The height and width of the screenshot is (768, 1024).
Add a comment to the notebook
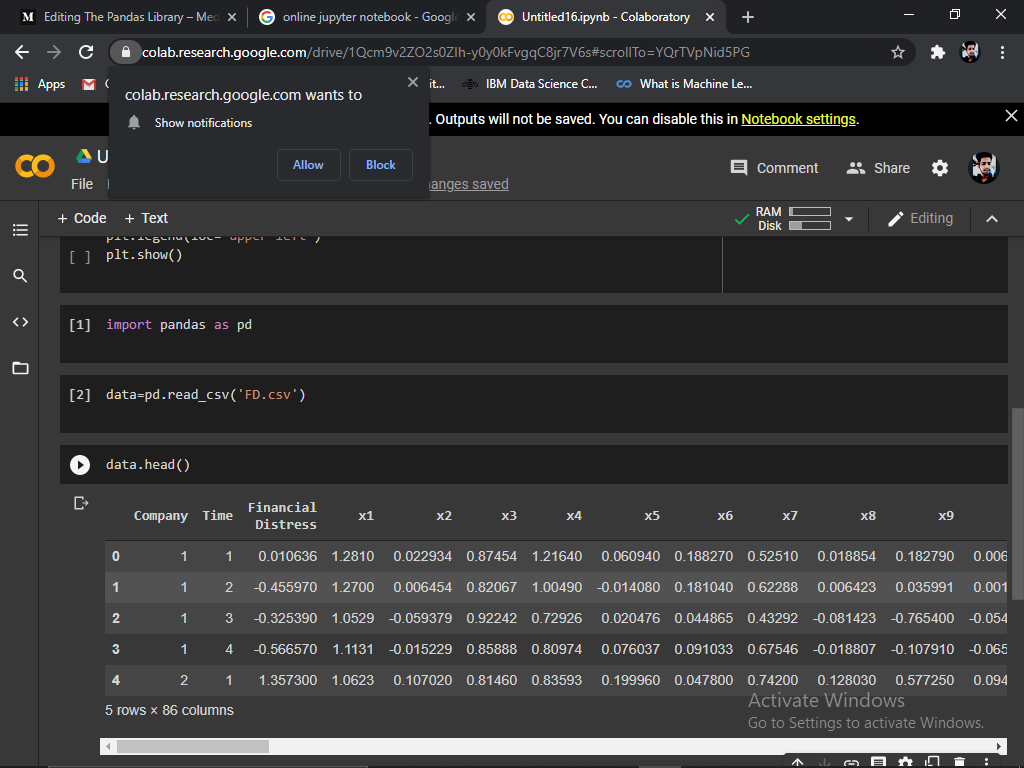(x=774, y=168)
